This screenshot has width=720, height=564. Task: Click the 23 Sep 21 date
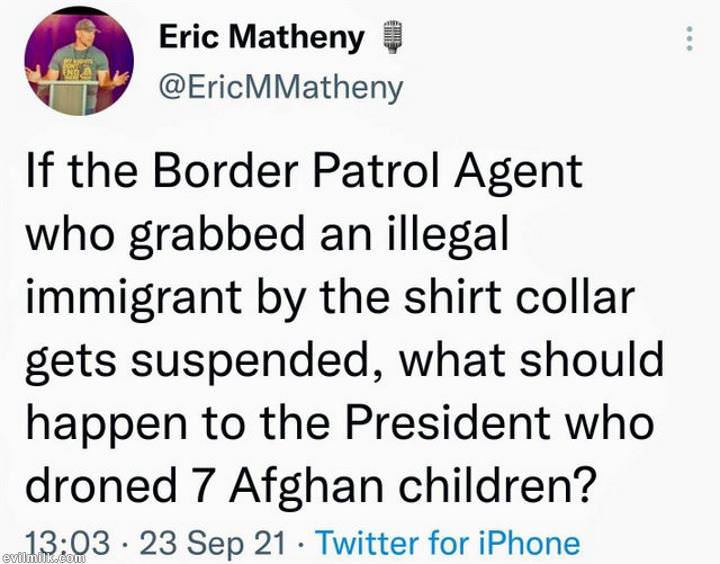point(212,542)
